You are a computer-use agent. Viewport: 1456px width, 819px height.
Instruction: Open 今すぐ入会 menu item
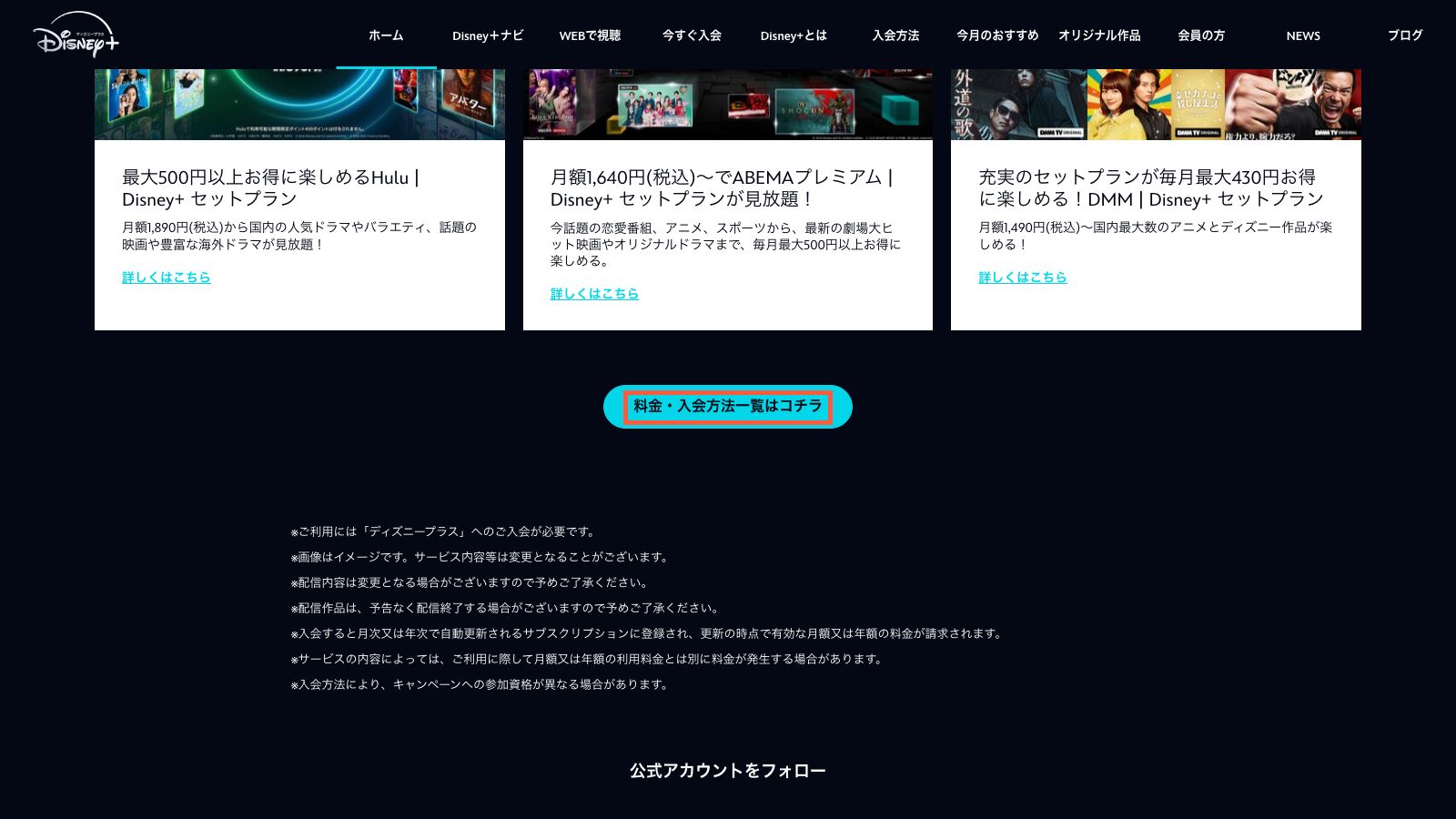[x=692, y=35]
